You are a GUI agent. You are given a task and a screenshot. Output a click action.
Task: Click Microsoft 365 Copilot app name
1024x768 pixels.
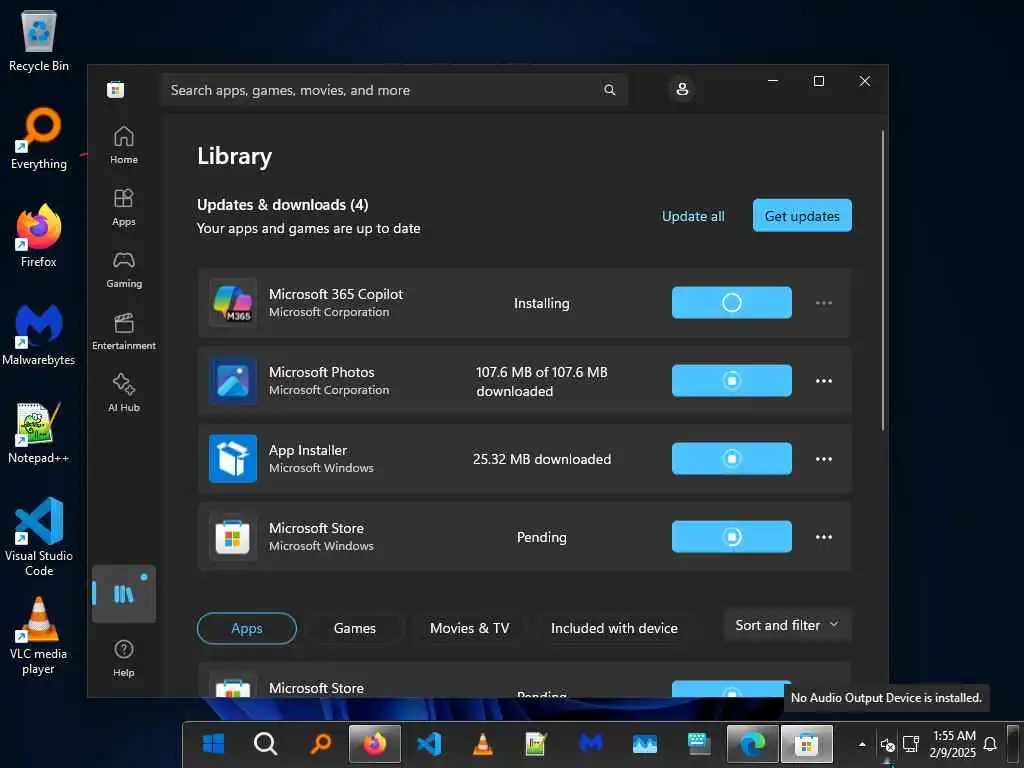(336, 295)
